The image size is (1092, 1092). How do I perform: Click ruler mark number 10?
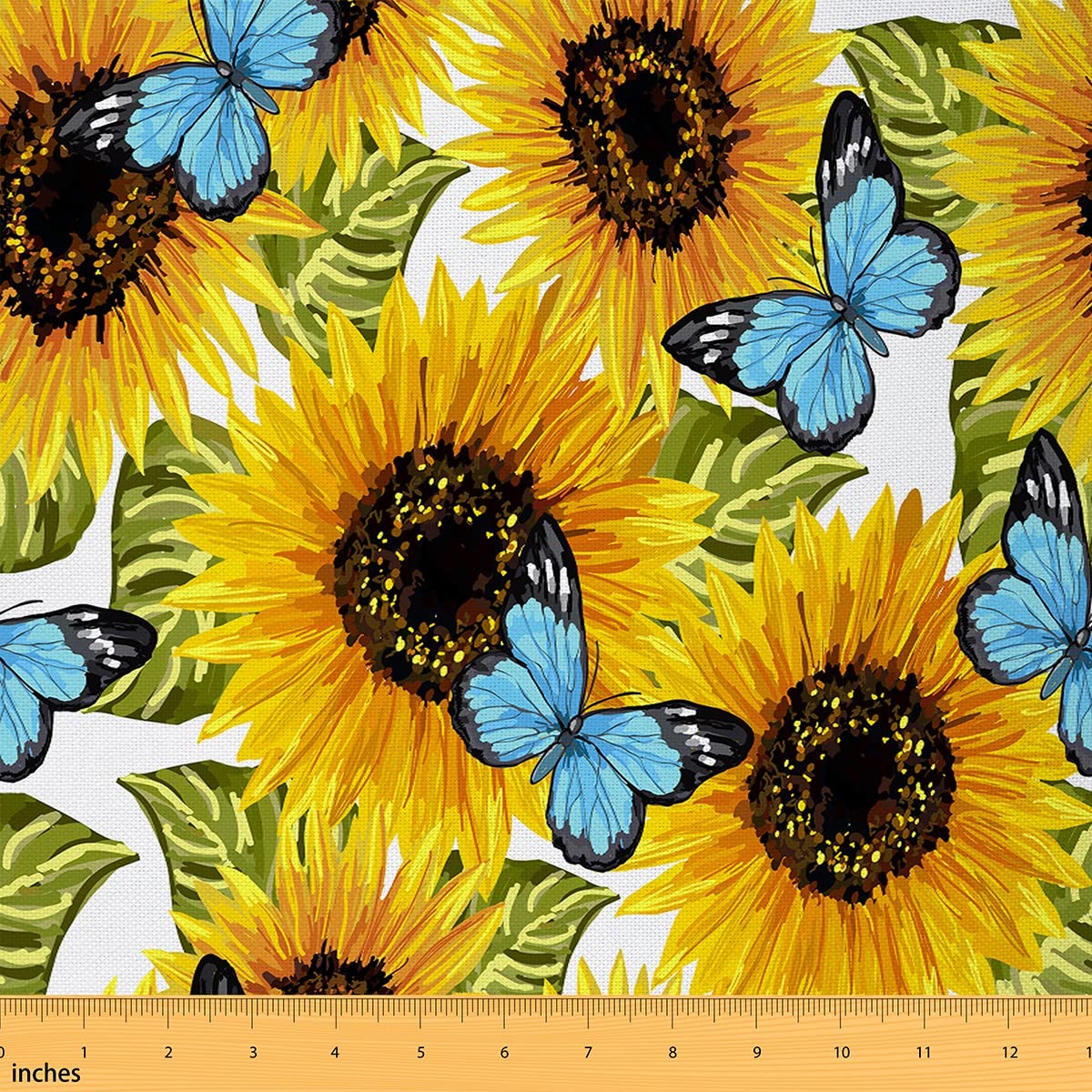(x=841, y=1053)
